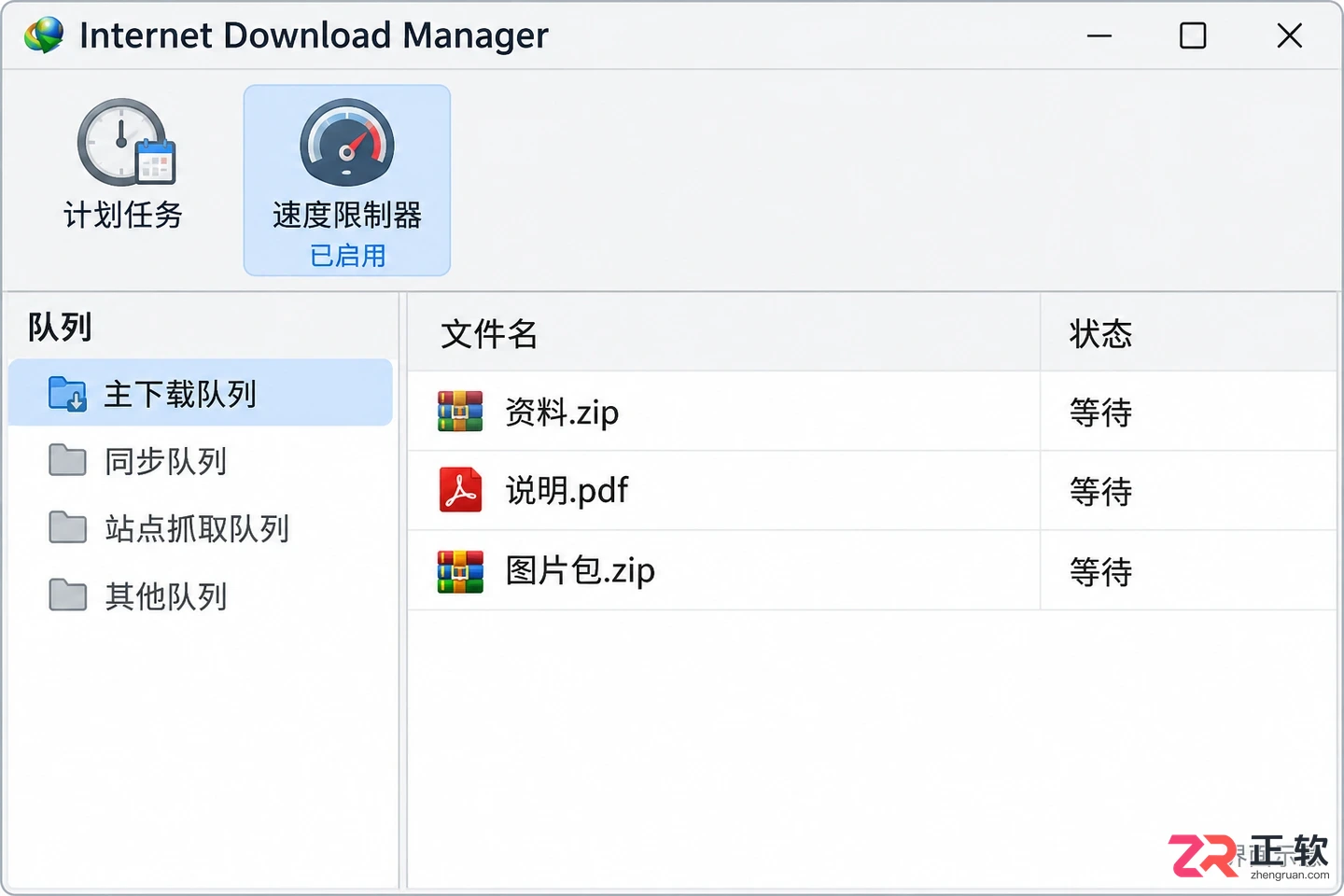Close the Internet Download Manager window
Image resolution: width=1344 pixels, height=896 pixels.
point(1289,35)
